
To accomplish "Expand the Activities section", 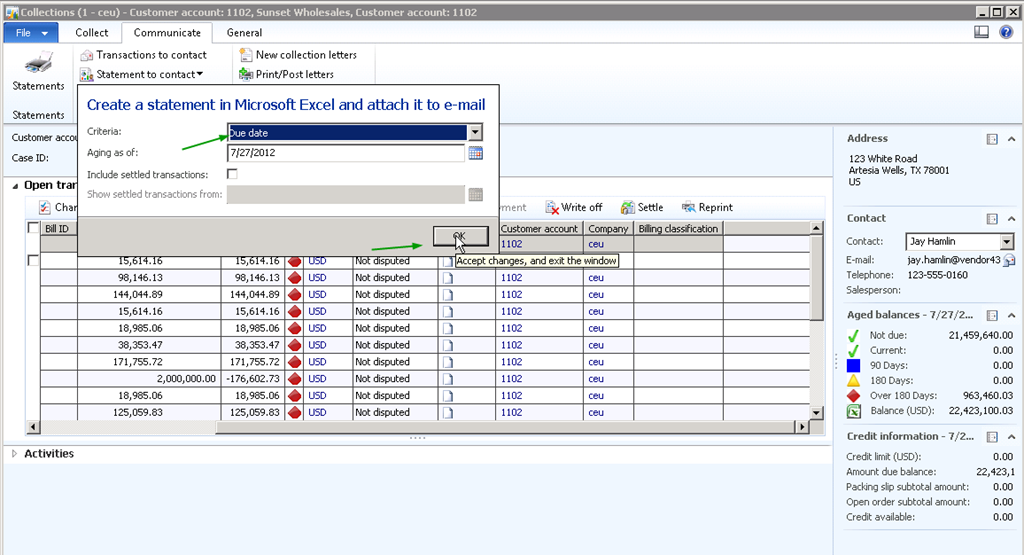I will (14, 454).
